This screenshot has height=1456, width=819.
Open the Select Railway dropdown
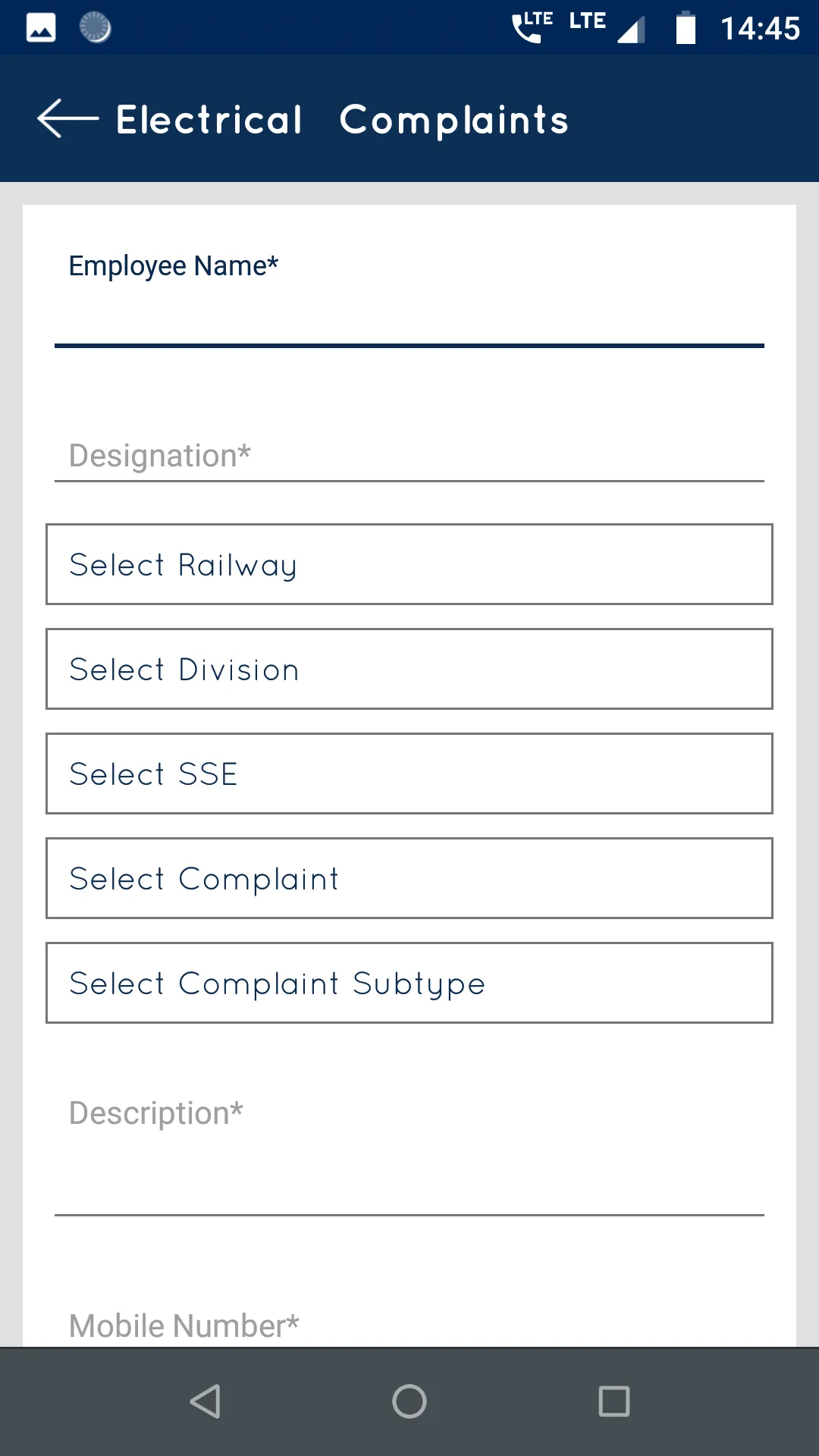pos(409,564)
